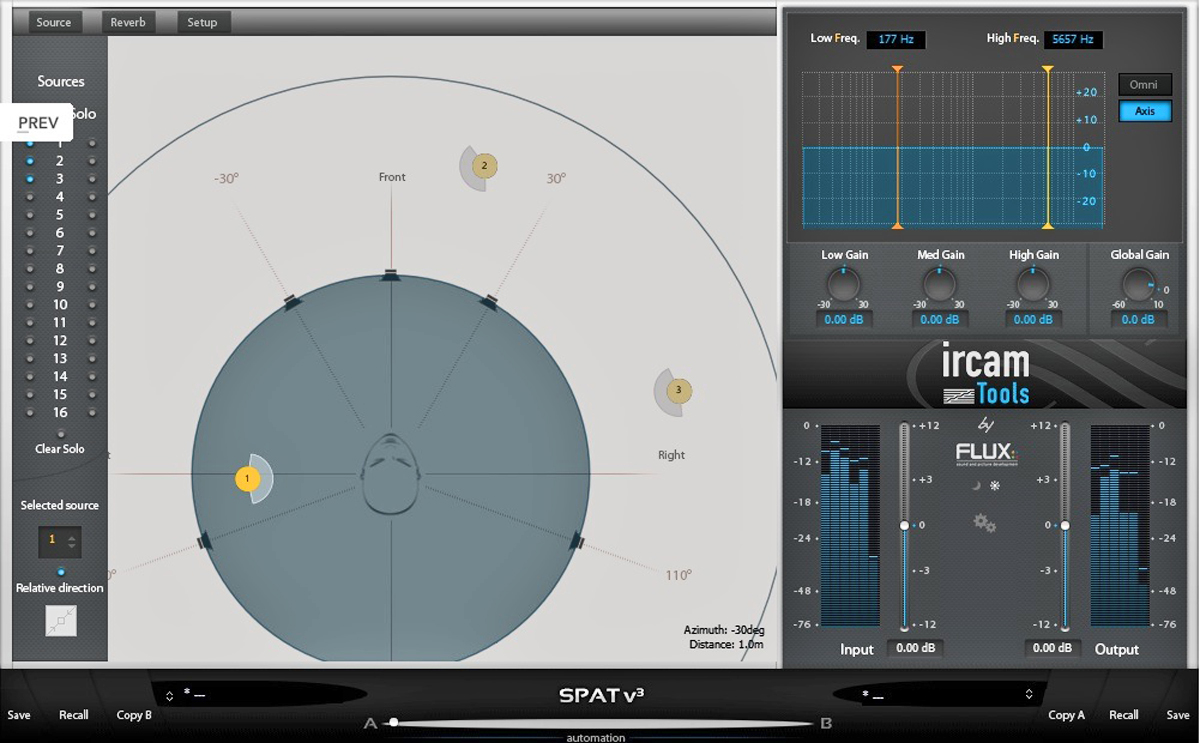Switch to the Setup tab
Screen dimensions: 1200x743
[202, 22]
